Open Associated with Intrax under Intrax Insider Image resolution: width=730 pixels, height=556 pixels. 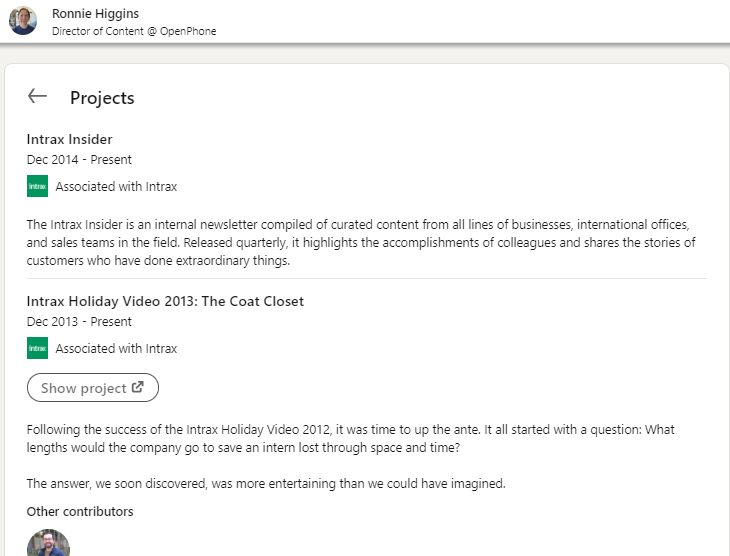[x=116, y=187]
